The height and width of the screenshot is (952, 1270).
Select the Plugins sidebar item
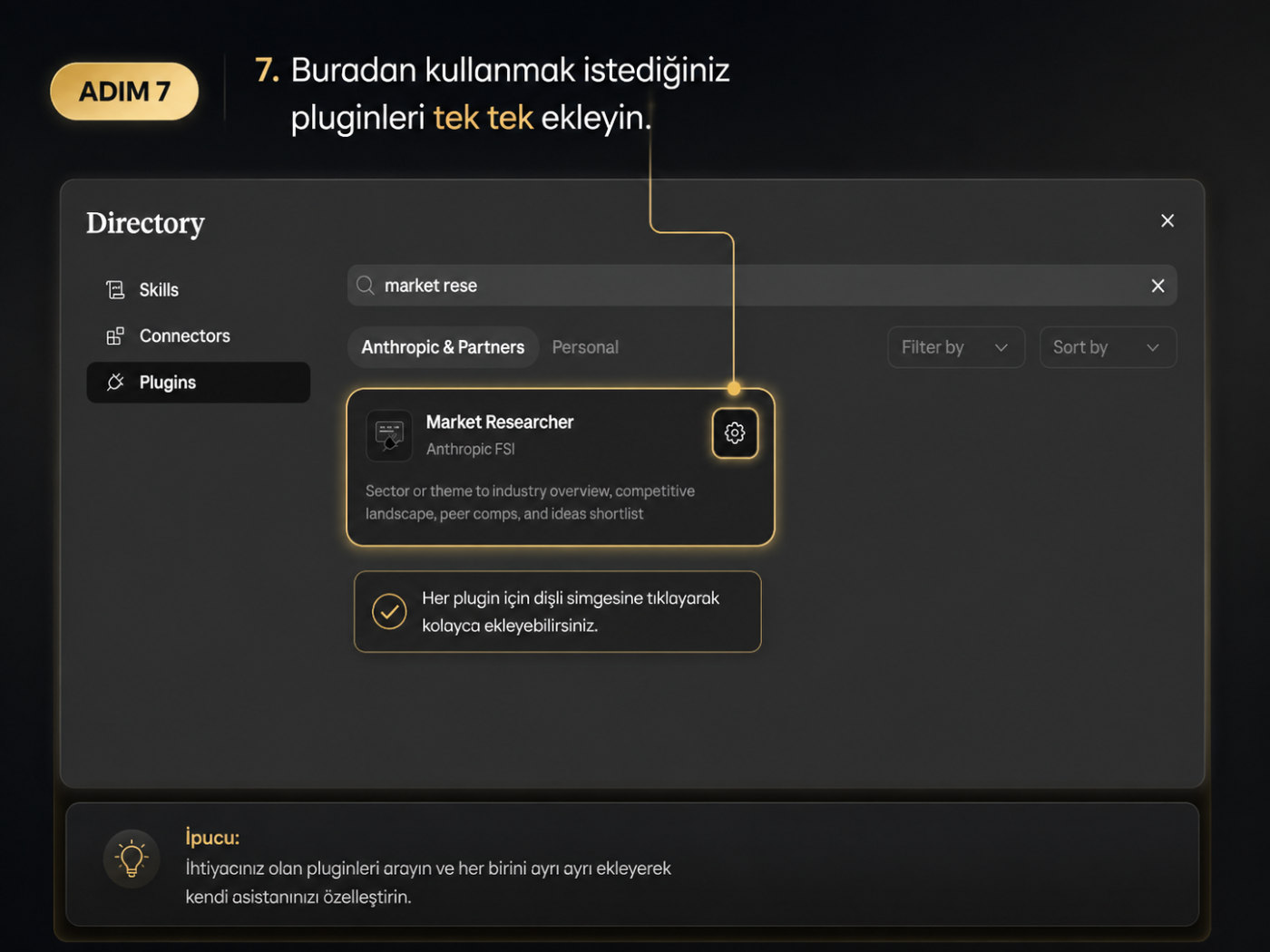pyautogui.click(x=198, y=383)
